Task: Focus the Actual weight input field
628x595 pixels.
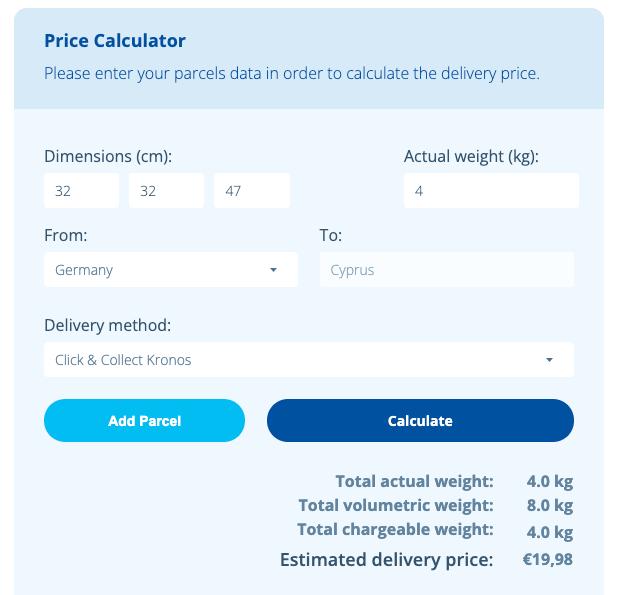Action: coord(490,191)
